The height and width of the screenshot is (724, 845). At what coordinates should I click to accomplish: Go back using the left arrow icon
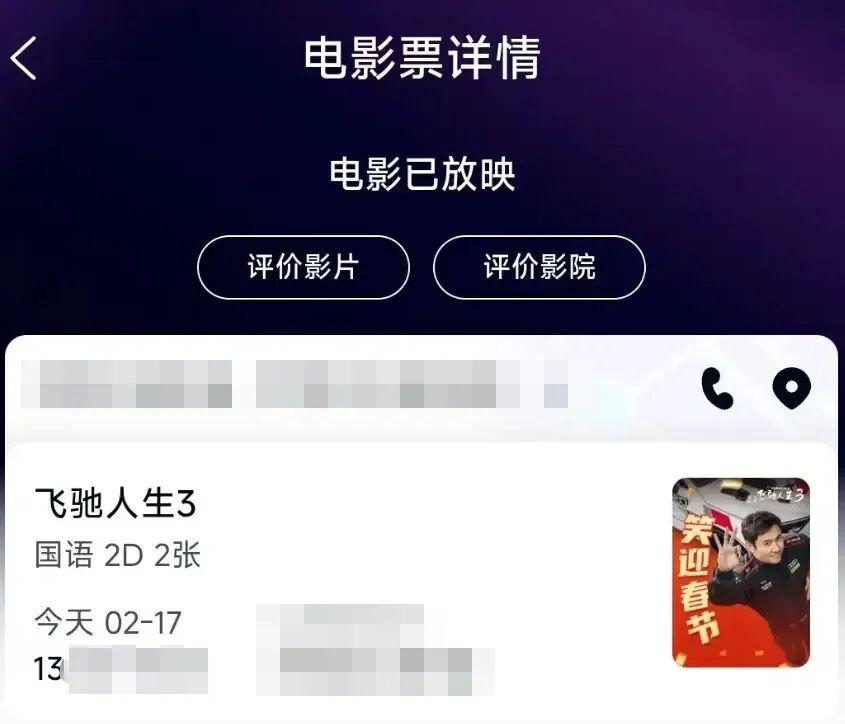pos(23,58)
